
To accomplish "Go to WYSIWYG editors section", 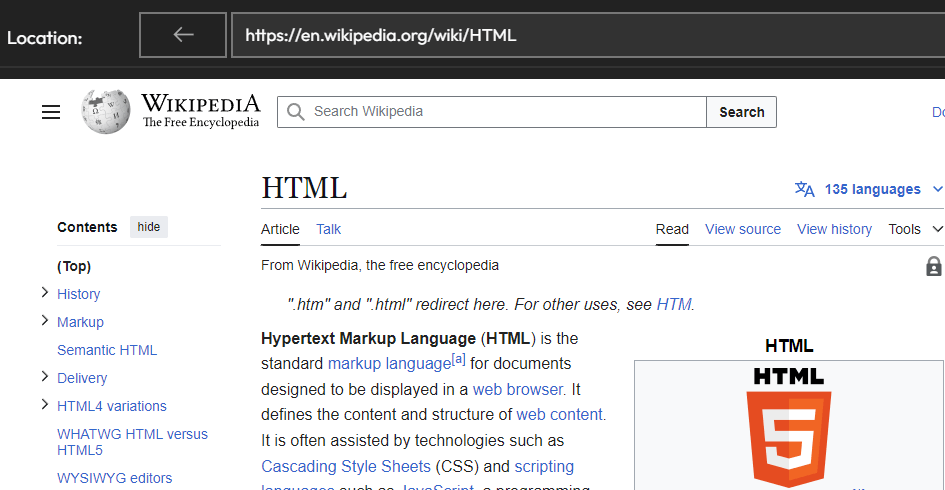I will pyautogui.click(x=115, y=478).
